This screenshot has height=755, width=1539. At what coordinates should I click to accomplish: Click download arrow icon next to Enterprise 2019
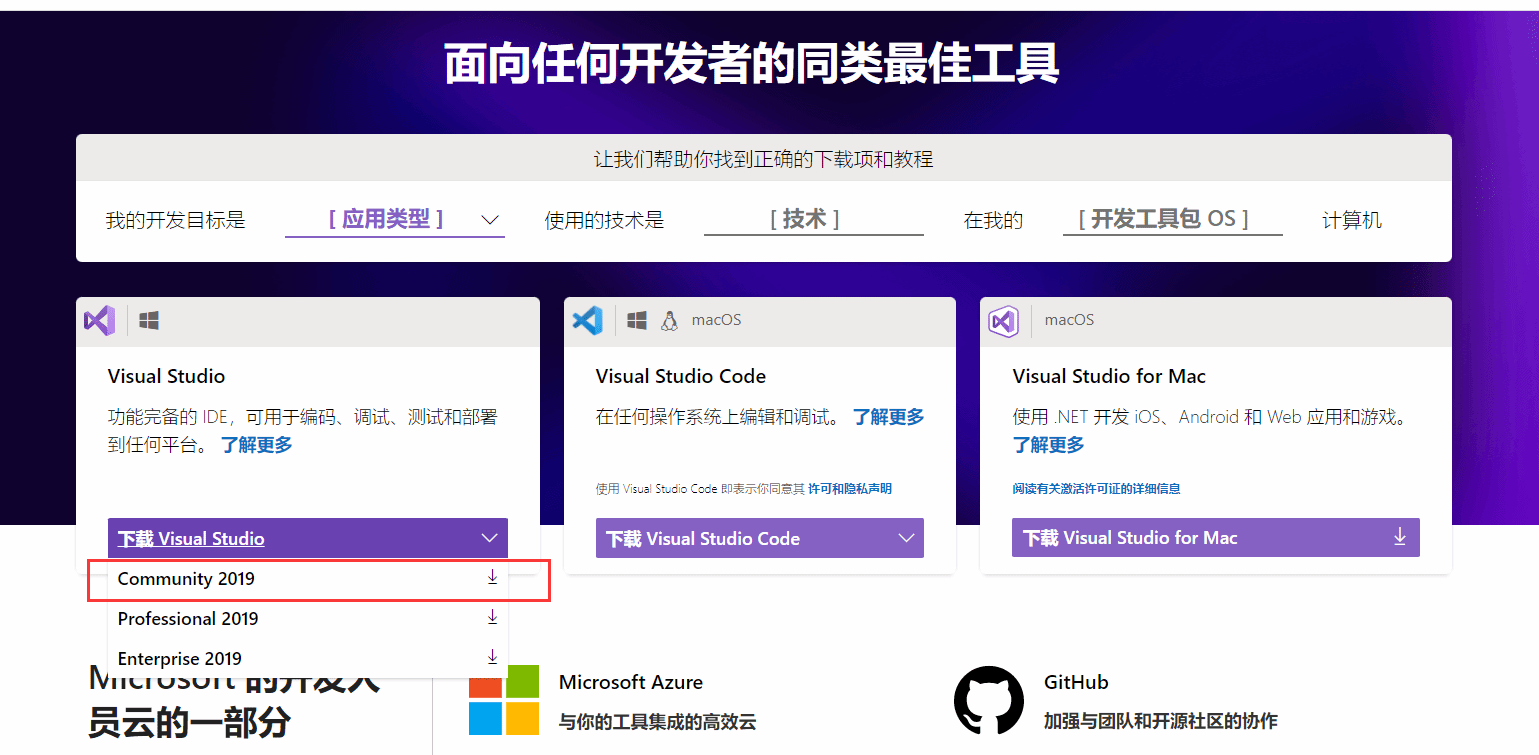(492, 657)
